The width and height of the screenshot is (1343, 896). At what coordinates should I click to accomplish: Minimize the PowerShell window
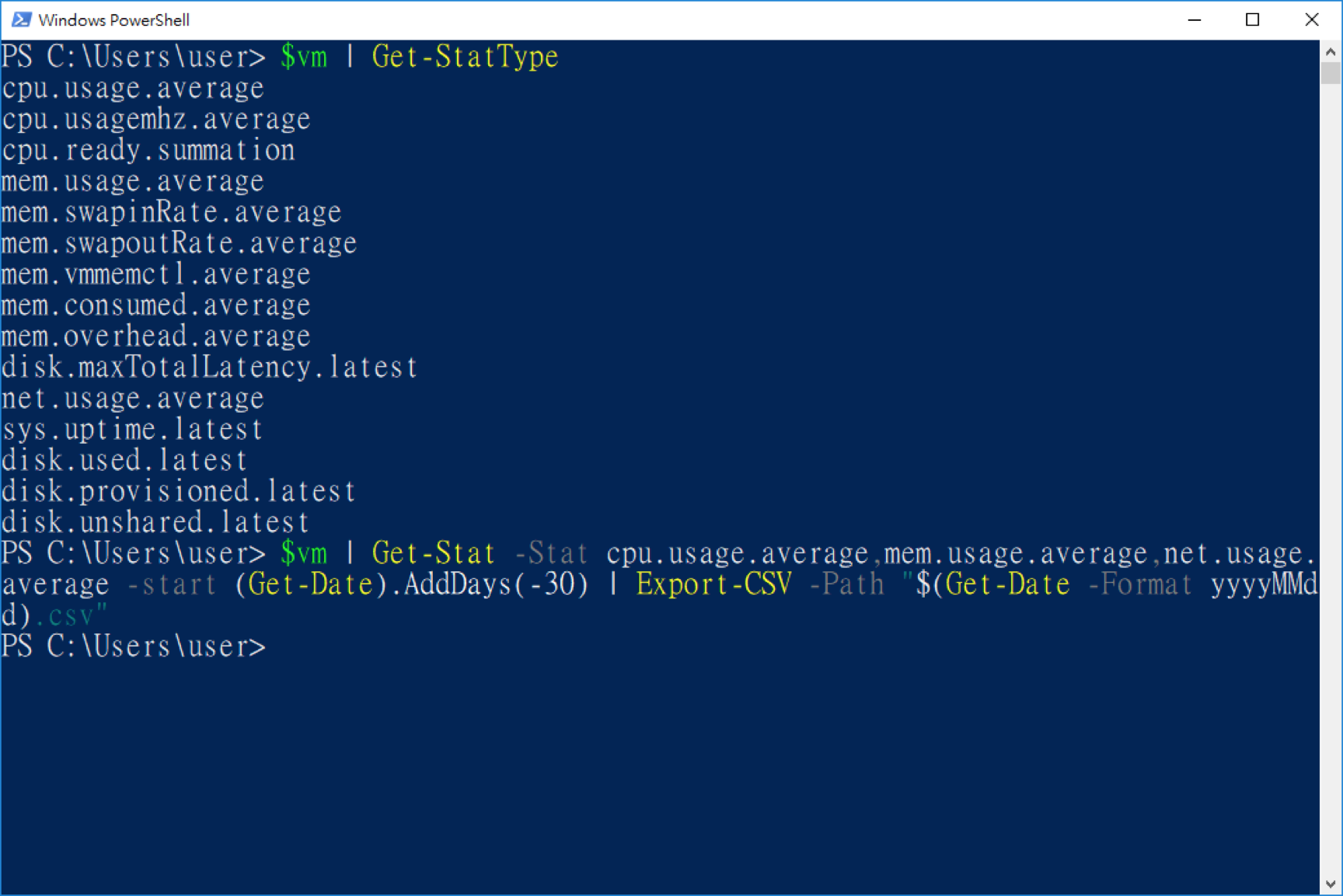tap(1195, 19)
